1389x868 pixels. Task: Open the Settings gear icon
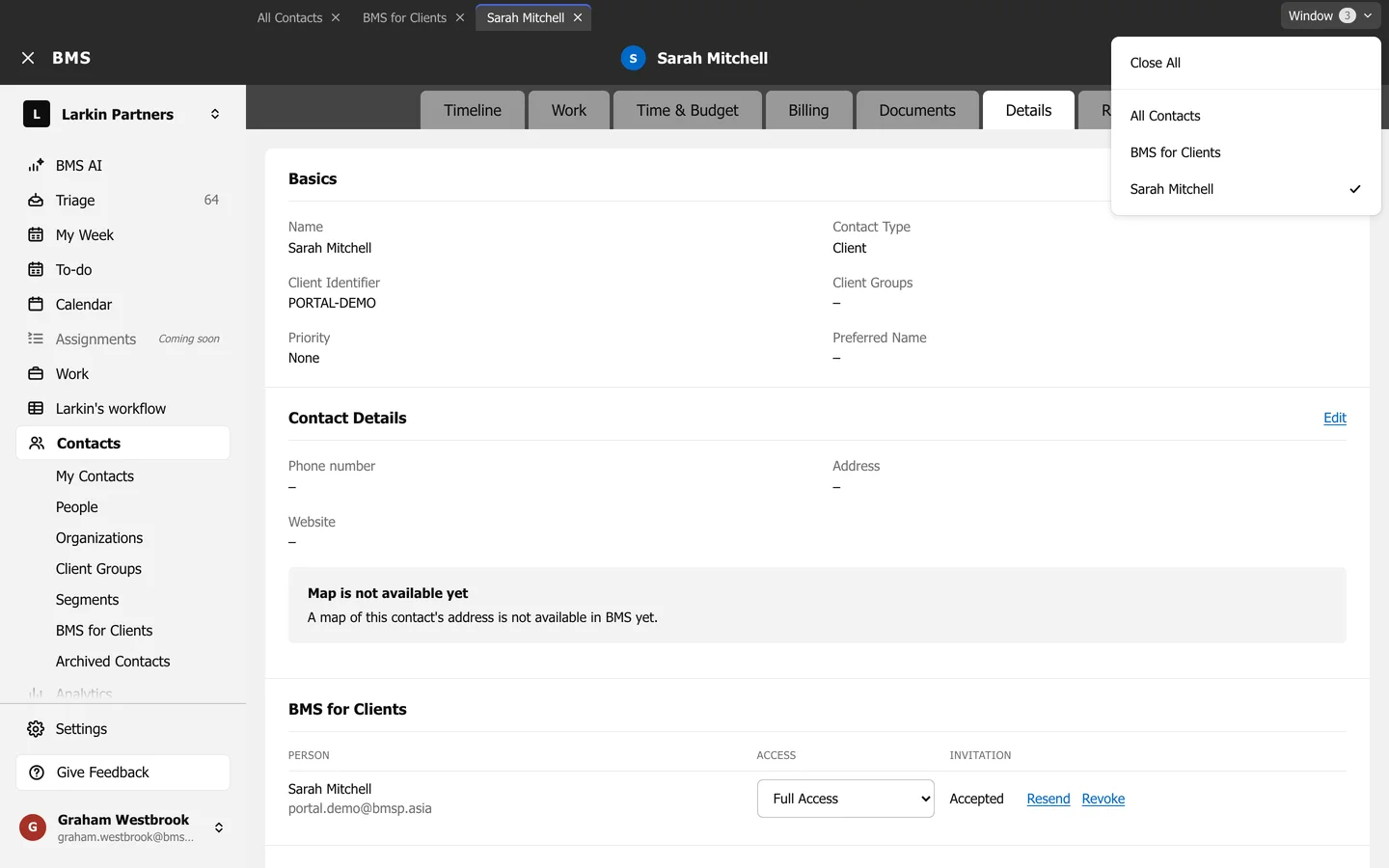[x=36, y=729]
